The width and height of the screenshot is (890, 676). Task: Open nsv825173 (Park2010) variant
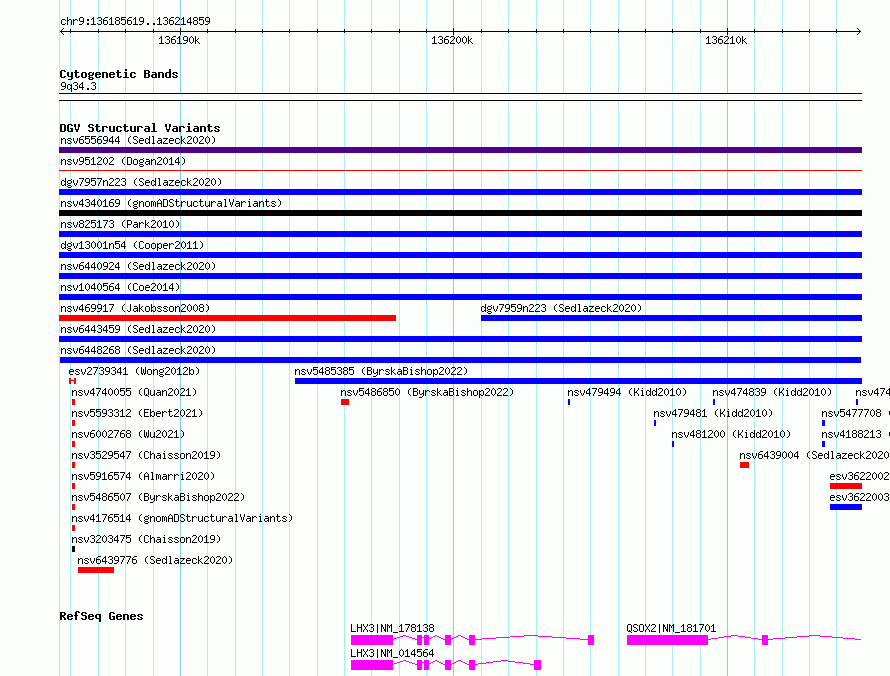point(120,224)
